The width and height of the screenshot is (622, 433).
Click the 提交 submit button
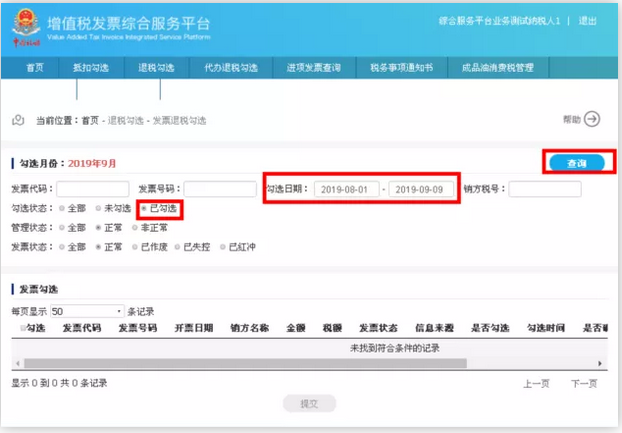(x=309, y=403)
